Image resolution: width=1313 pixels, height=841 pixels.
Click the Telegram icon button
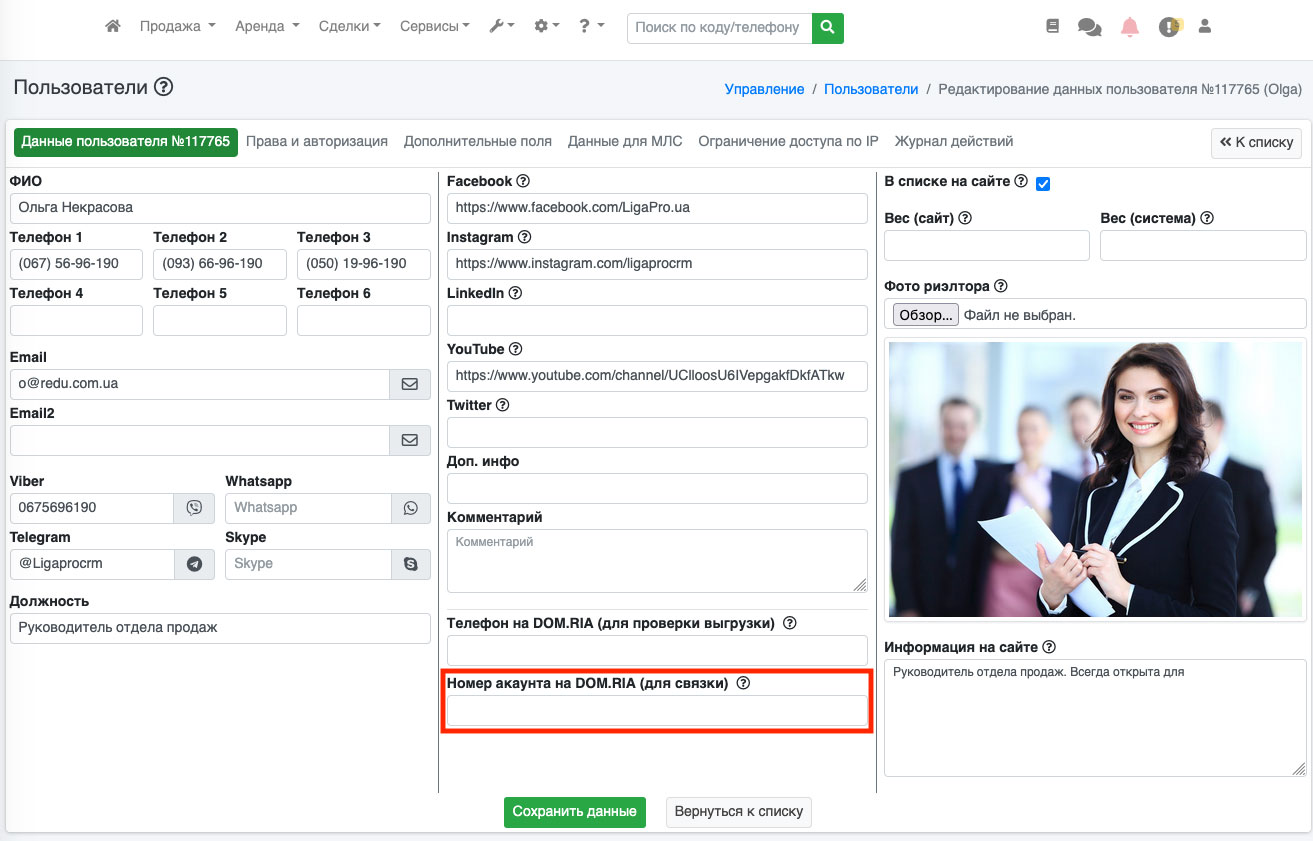point(194,564)
